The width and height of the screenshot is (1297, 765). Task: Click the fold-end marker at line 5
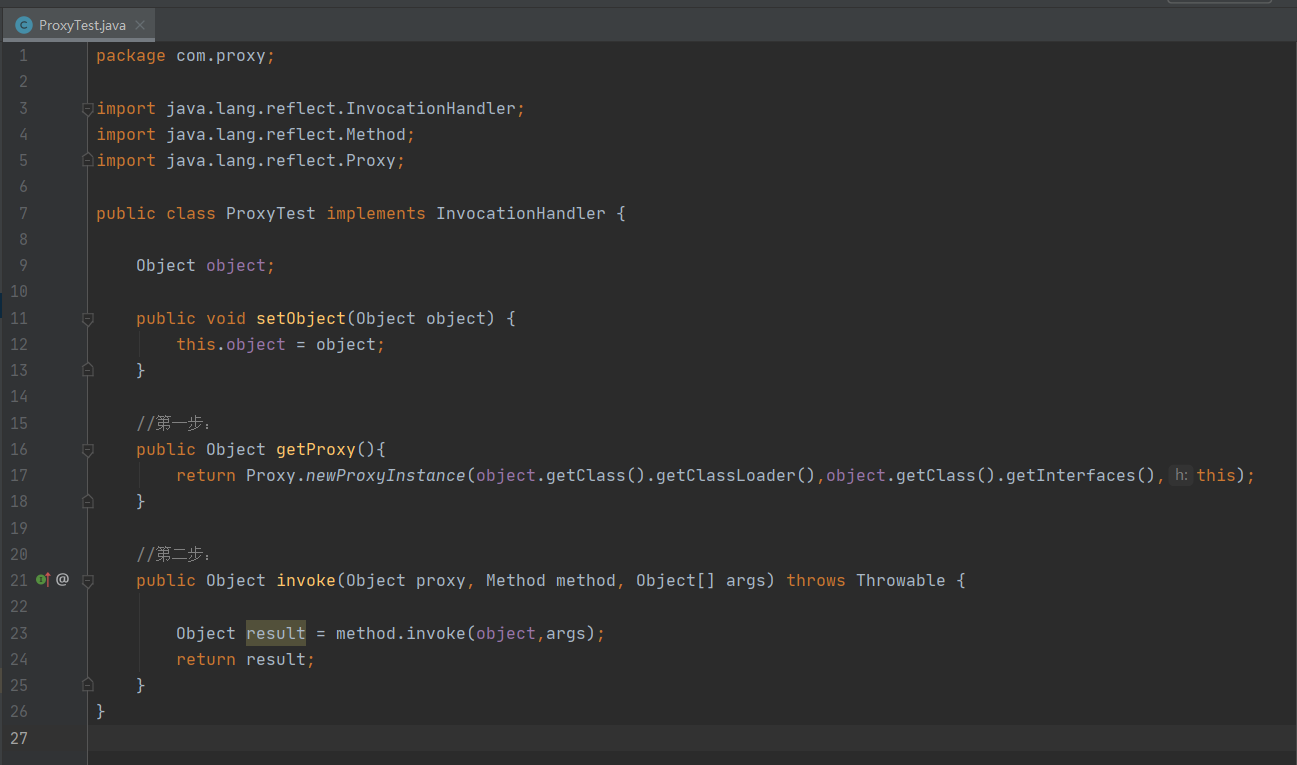(87, 159)
